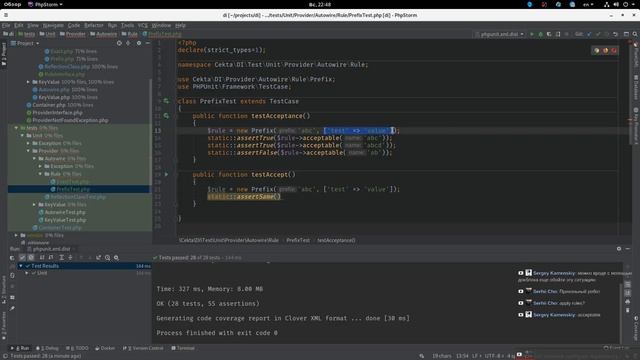Screen dimensions: 640x360
Task: Collapse the Rule 0% files folder
Action: pyautogui.click(x=40, y=174)
